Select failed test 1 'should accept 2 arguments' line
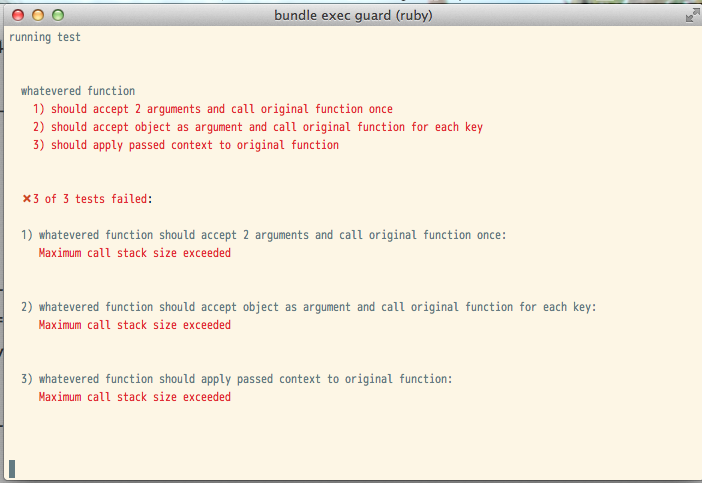This screenshot has width=702, height=483. coord(212,109)
